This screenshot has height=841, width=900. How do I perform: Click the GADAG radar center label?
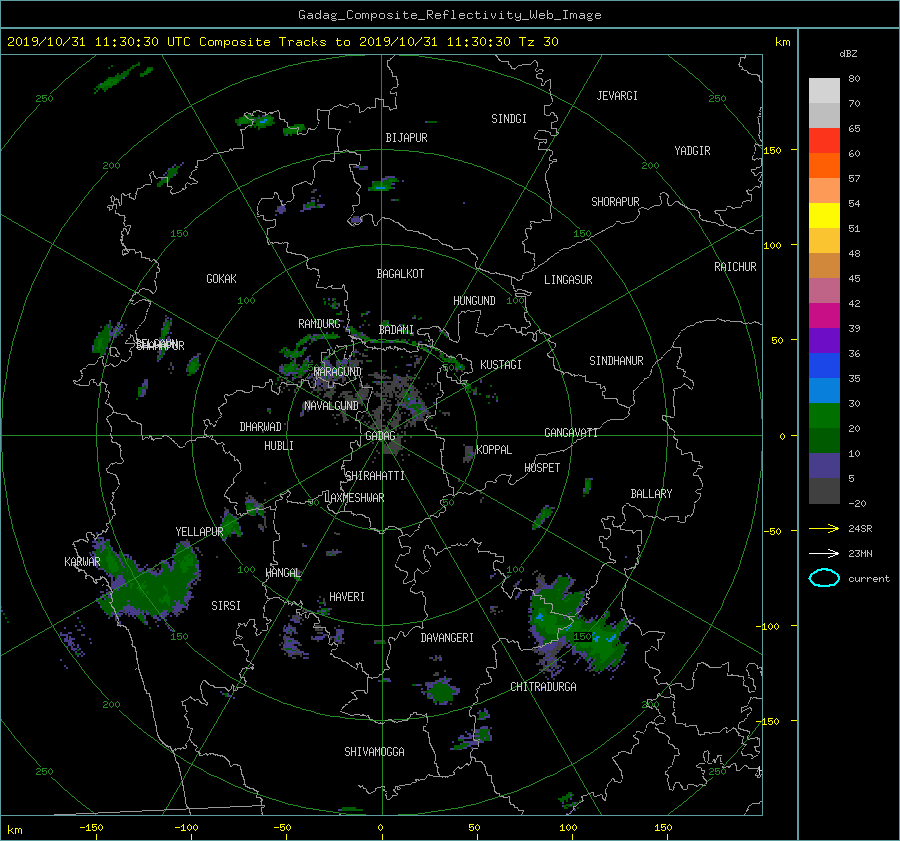(x=380, y=436)
